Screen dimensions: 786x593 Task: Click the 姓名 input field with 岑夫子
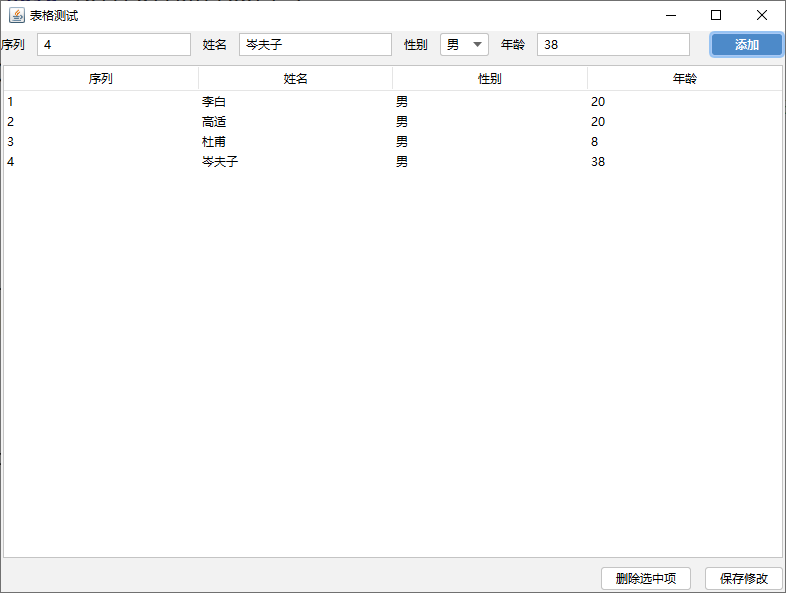pyautogui.click(x=315, y=45)
